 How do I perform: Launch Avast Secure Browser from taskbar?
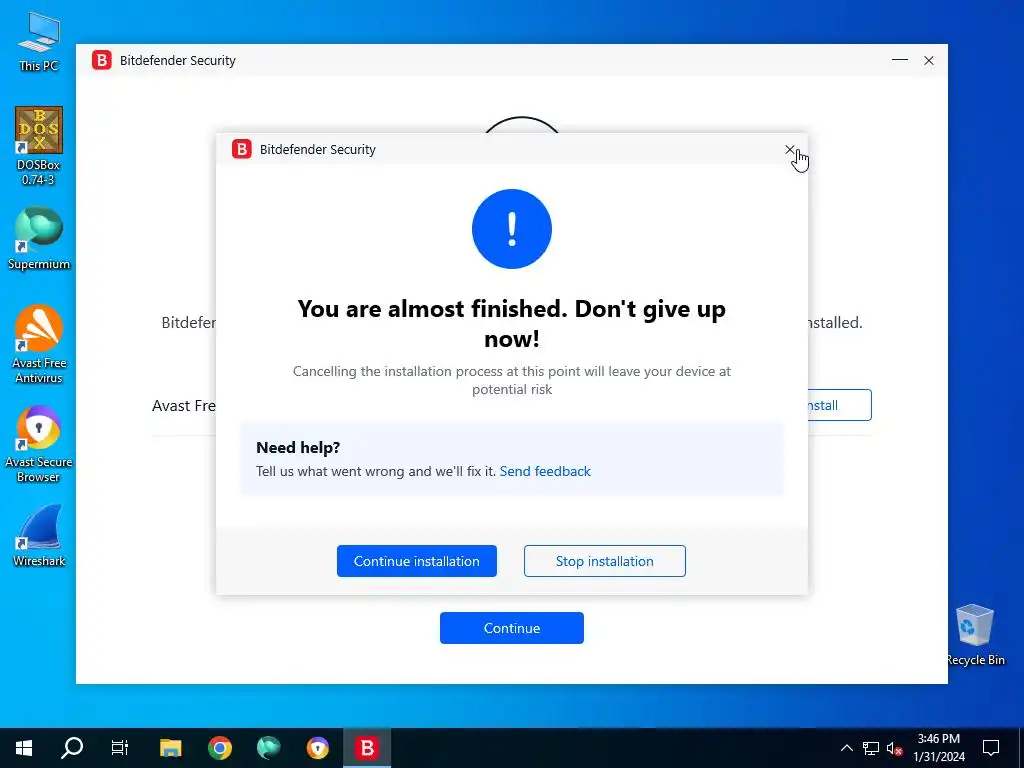point(318,748)
